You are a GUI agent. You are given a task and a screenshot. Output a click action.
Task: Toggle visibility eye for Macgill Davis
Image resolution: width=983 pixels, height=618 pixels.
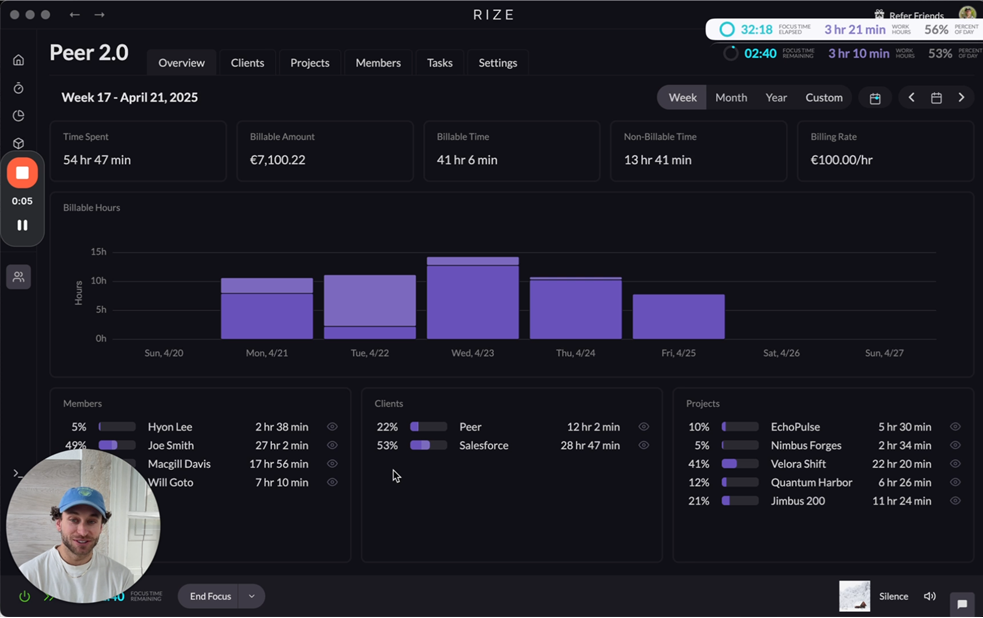(x=332, y=464)
